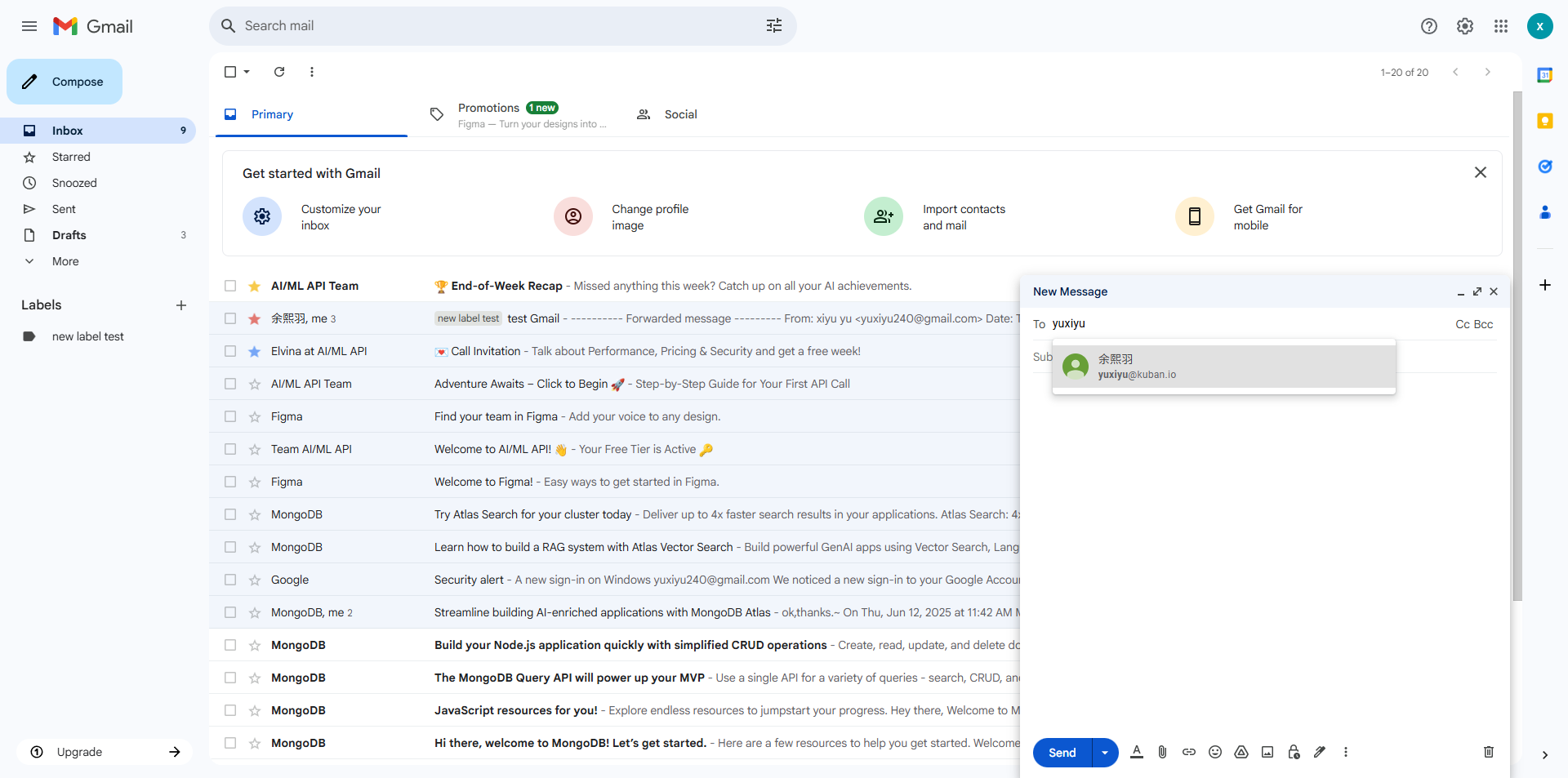Open Google Keep side panel
Viewport: 1568px width, 778px height.
(x=1545, y=121)
